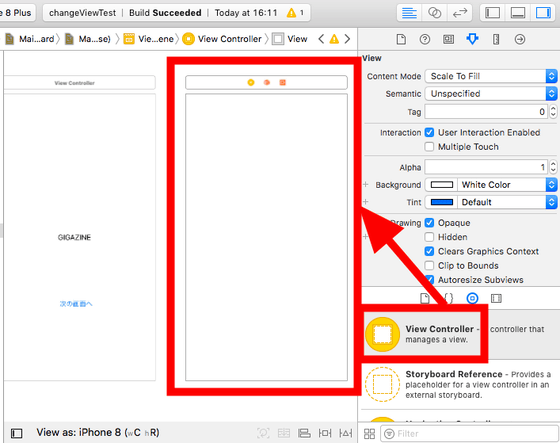Open the Quick Help inspector
The width and height of the screenshot is (560, 443).
click(425, 39)
